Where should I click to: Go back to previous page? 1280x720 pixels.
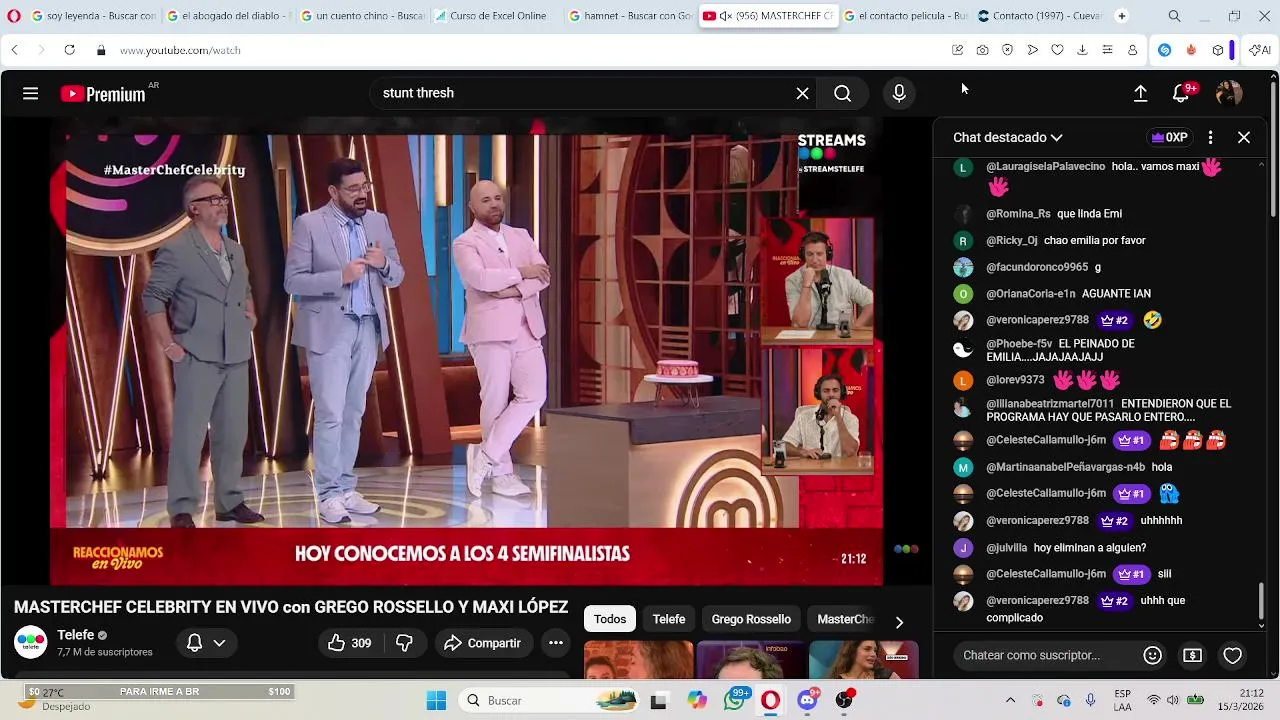[14, 50]
